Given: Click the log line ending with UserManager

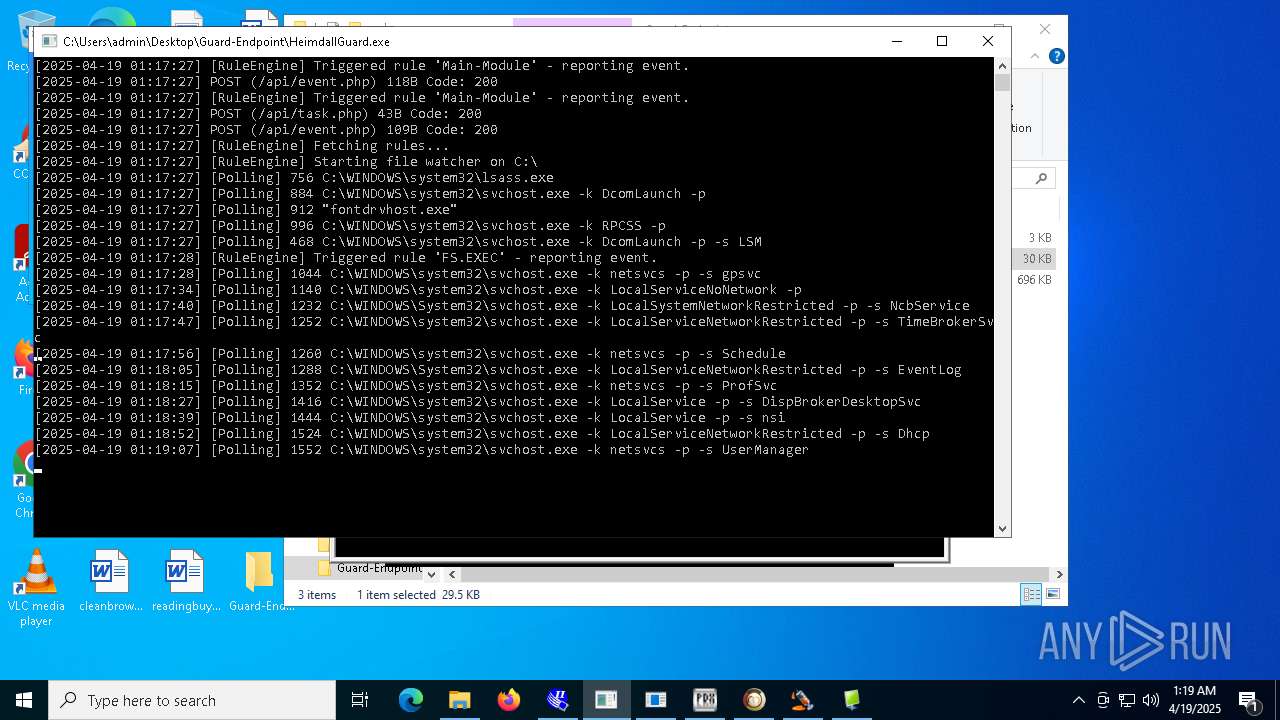Looking at the screenshot, I should click(x=422, y=449).
